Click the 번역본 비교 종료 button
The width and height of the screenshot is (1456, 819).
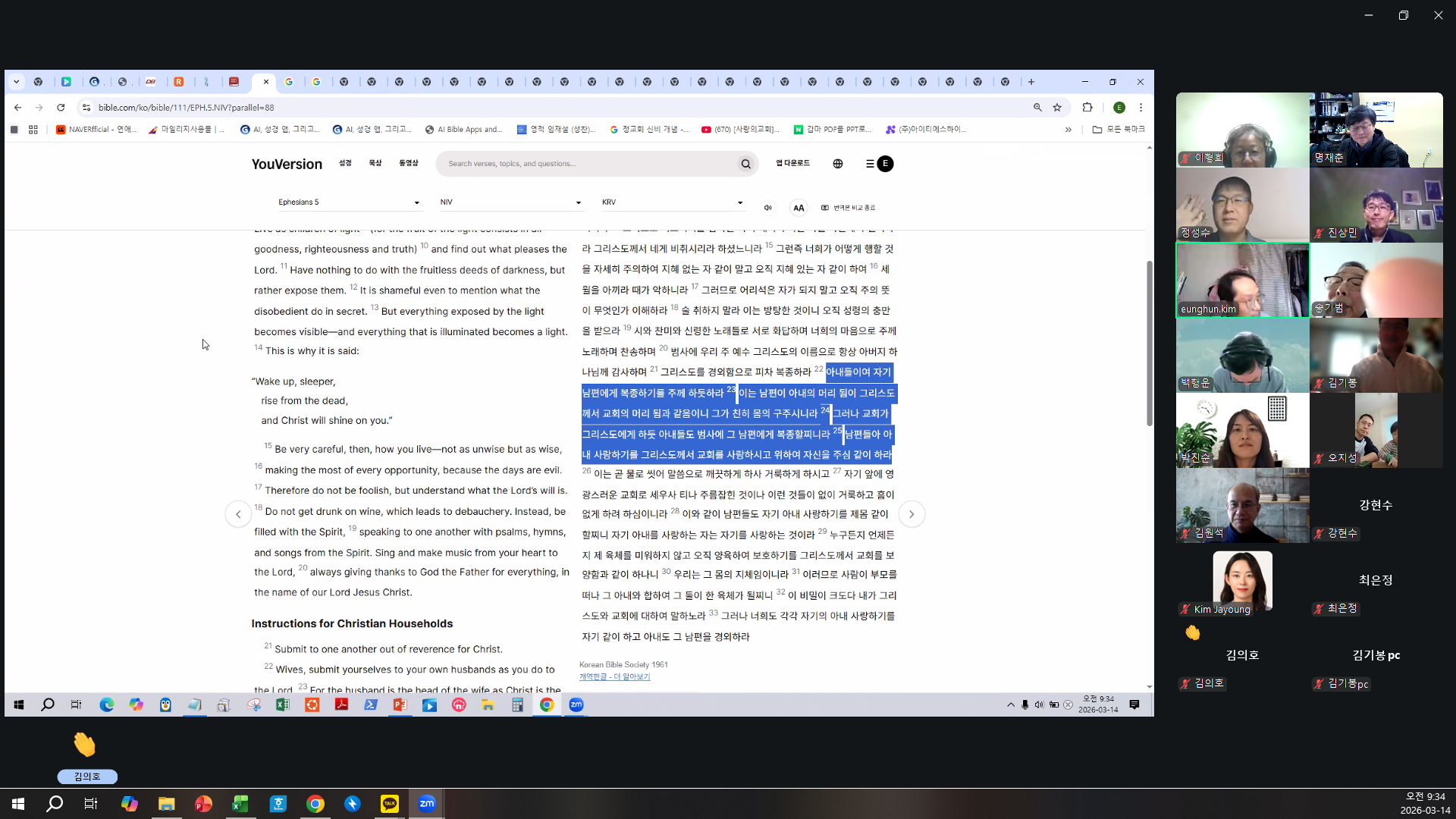848,207
